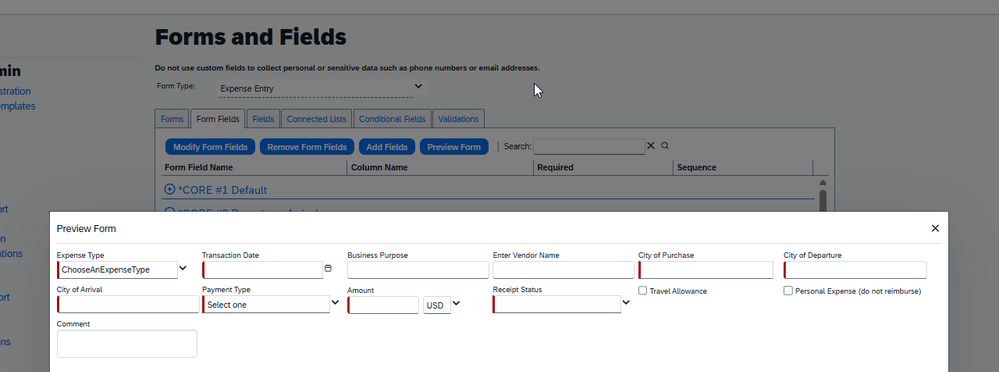Clear the search box with X icon
This screenshot has width=999, height=372.
pos(650,146)
